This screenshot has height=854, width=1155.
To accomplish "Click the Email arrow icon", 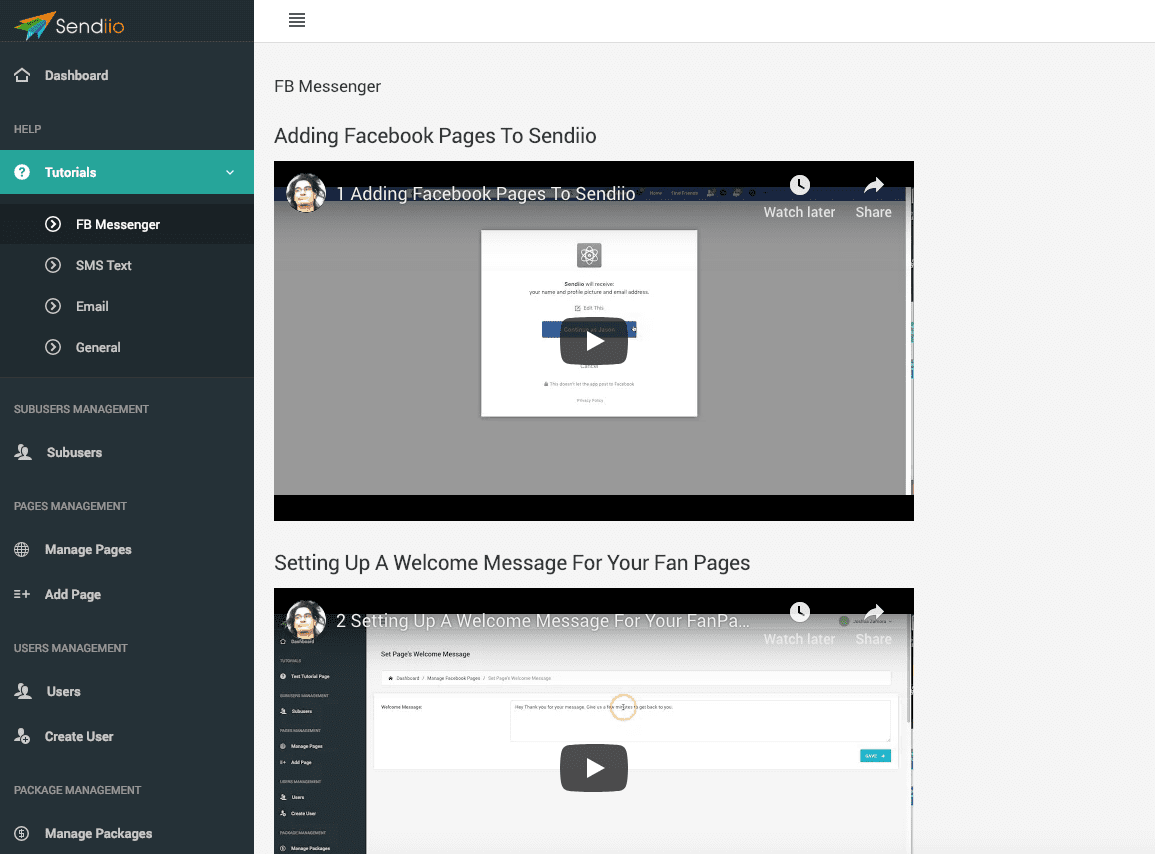I will (53, 307).
